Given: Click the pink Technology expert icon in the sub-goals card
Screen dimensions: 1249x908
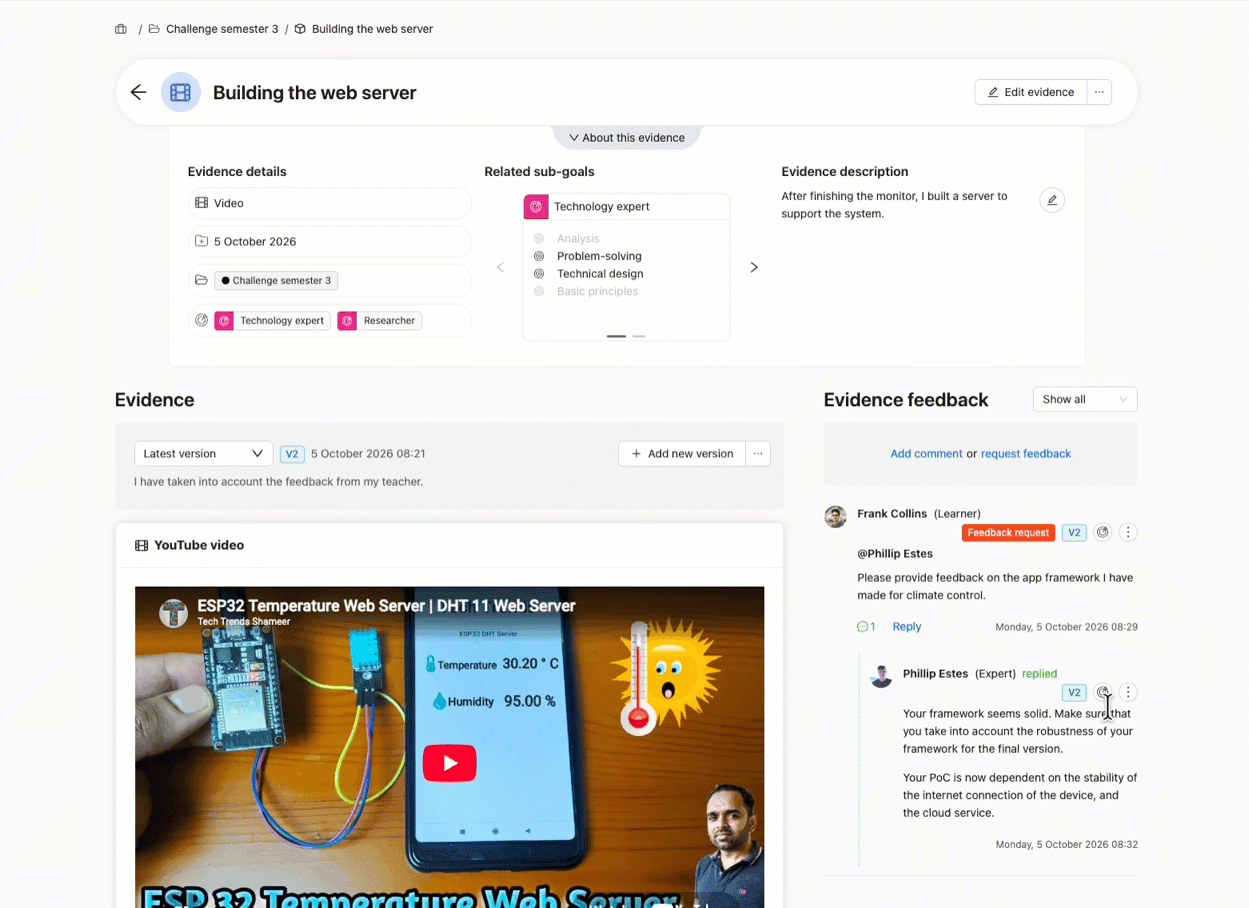Looking at the screenshot, I should (536, 206).
